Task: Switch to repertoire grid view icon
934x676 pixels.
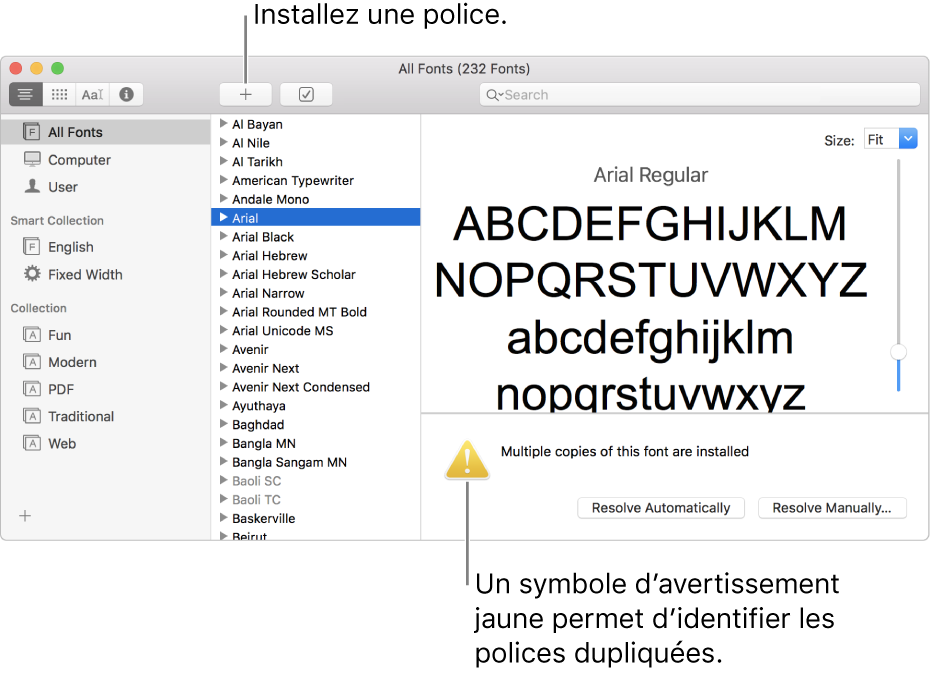Action: pos(59,94)
